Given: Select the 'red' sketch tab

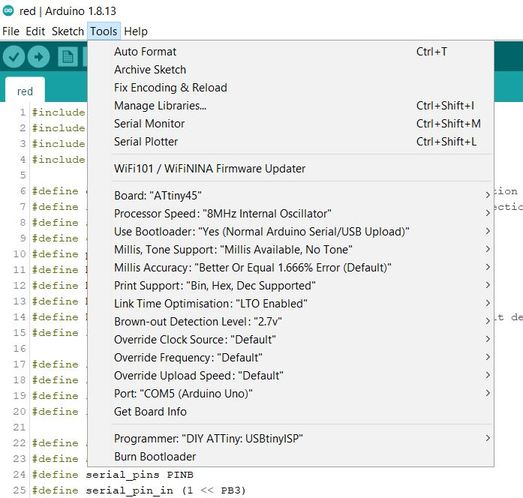Looking at the screenshot, I should (x=25, y=91).
